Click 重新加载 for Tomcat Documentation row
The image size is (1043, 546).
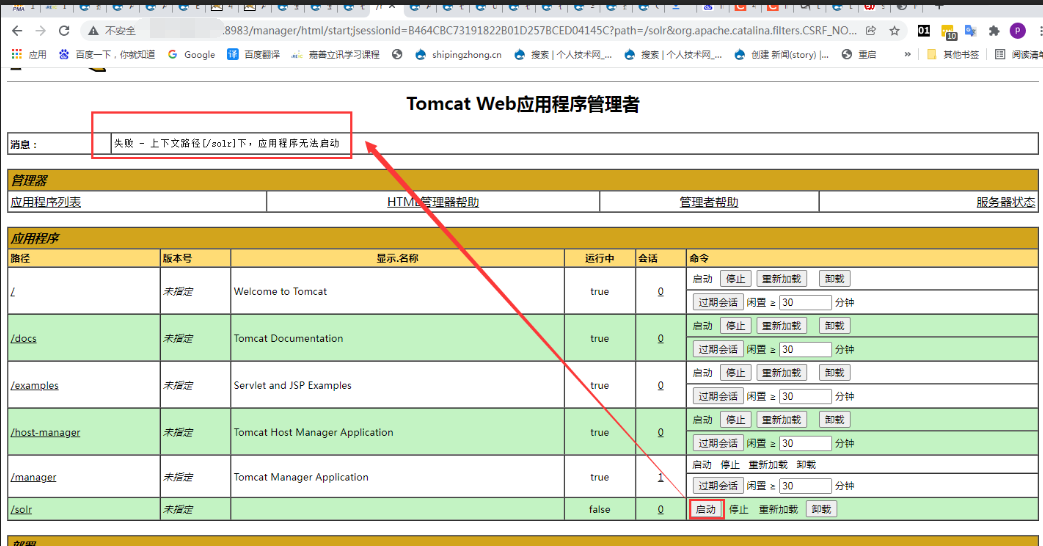pos(782,326)
